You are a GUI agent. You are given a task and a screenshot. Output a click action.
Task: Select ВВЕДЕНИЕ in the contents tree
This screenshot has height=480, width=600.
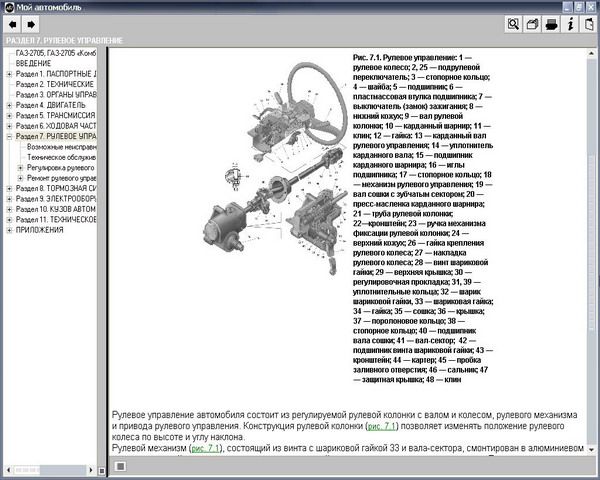[x=39, y=63]
